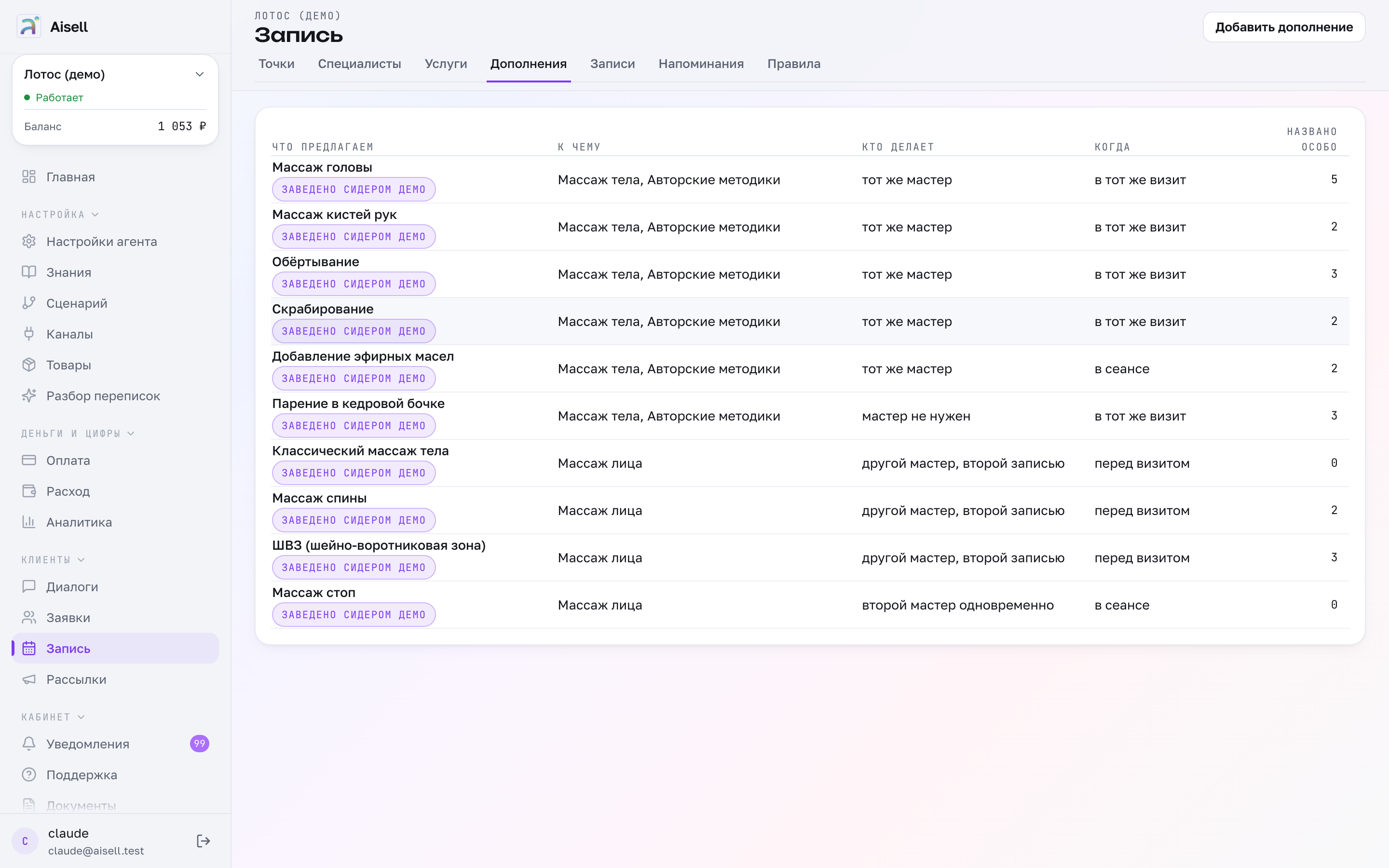Click the people icon beside Заявки
This screenshot has height=868, width=1389.
pos(29,618)
